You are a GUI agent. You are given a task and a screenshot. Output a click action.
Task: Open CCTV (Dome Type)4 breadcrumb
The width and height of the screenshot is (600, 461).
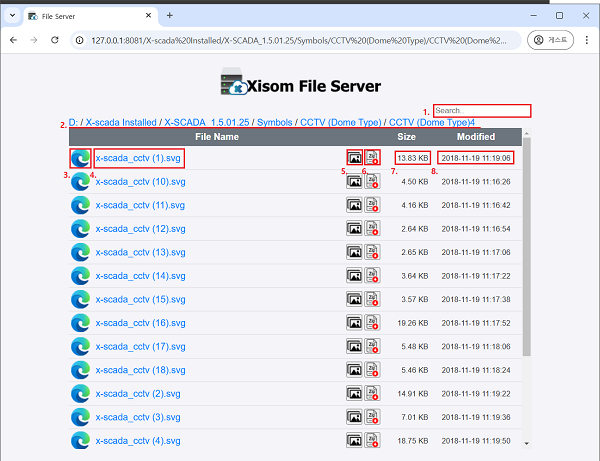(x=432, y=122)
